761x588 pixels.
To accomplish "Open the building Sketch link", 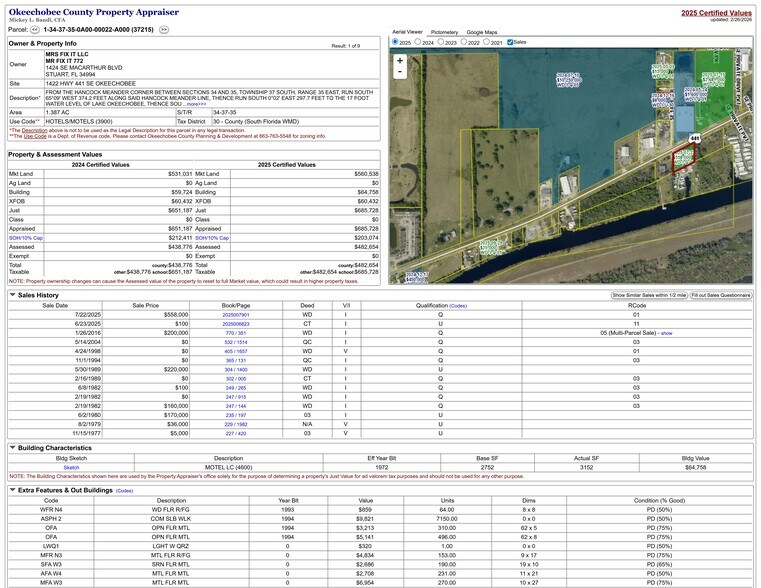I will click(x=71, y=467).
